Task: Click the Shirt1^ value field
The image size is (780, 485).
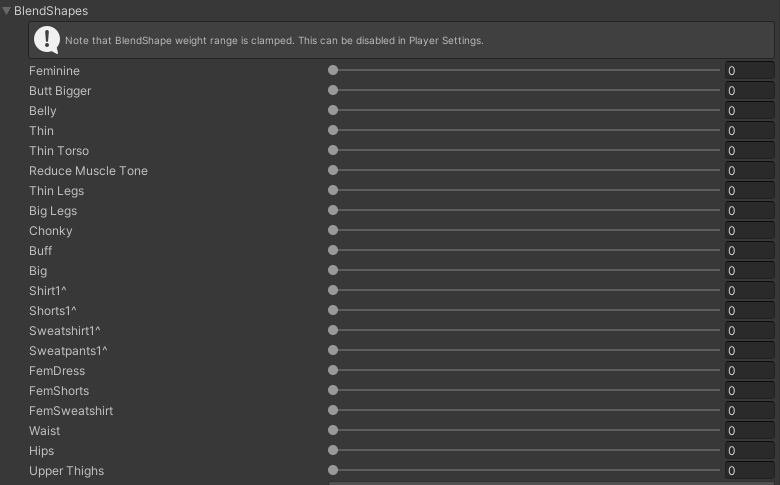Action: click(749, 291)
